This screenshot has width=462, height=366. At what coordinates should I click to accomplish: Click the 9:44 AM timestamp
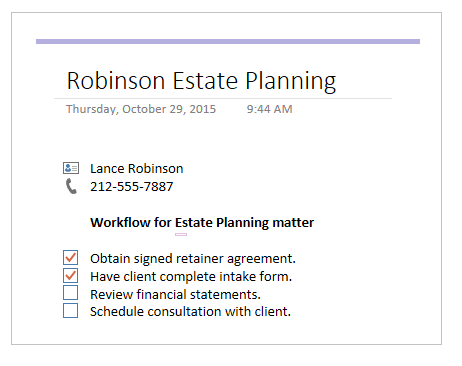(x=269, y=109)
